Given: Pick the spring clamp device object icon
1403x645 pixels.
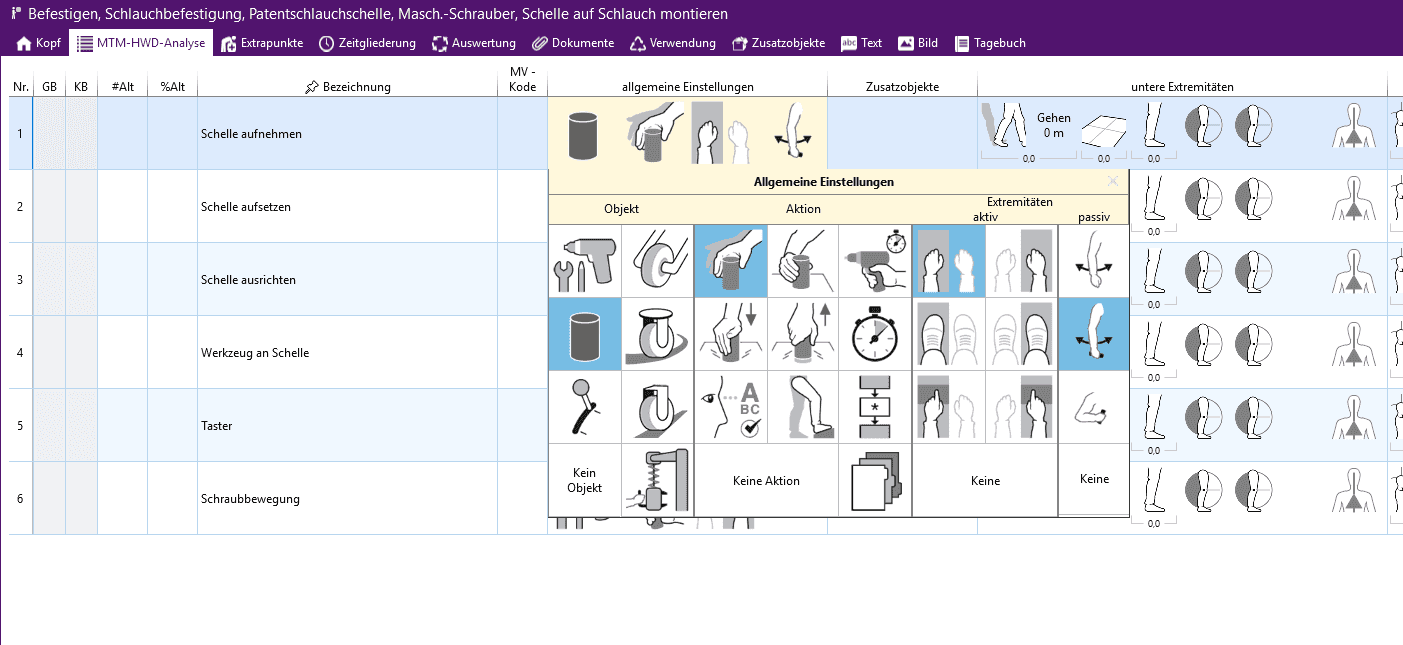Looking at the screenshot, I should [x=657, y=480].
